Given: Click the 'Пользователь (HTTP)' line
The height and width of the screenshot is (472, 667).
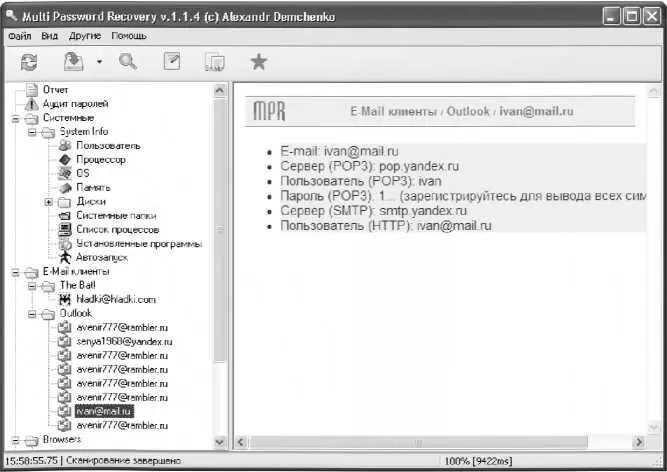Looking at the screenshot, I should (x=385, y=225).
